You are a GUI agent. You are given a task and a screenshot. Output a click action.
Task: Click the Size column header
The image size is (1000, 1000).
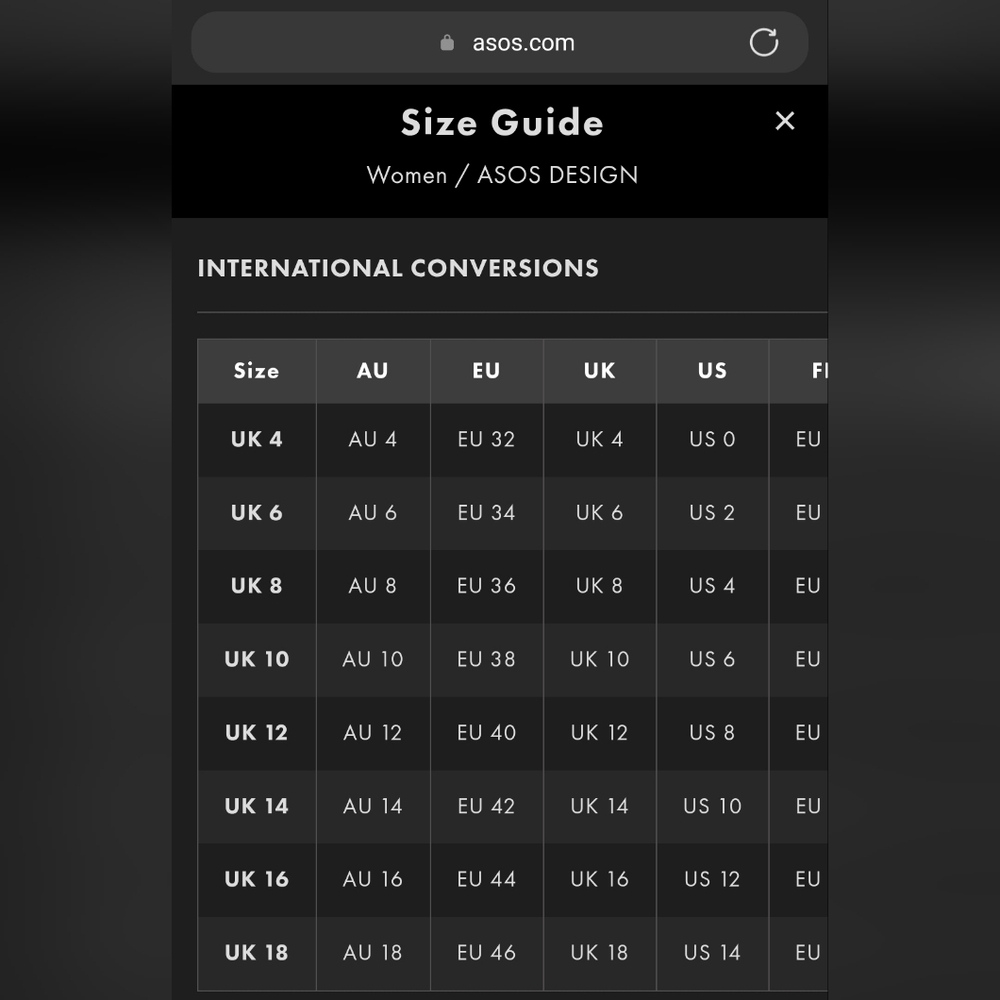[x=257, y=371]
